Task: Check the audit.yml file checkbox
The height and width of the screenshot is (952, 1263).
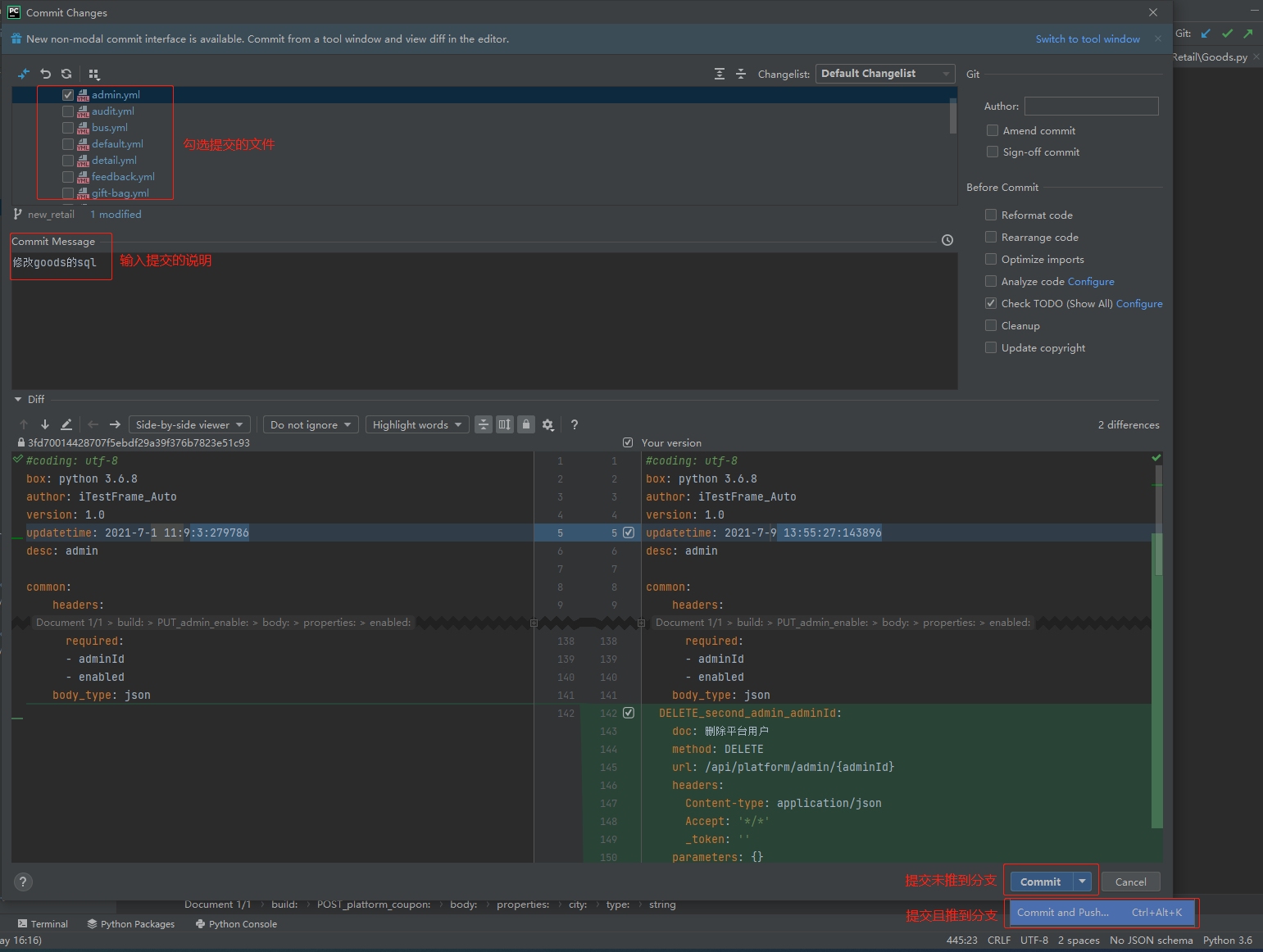Action: 68,111
